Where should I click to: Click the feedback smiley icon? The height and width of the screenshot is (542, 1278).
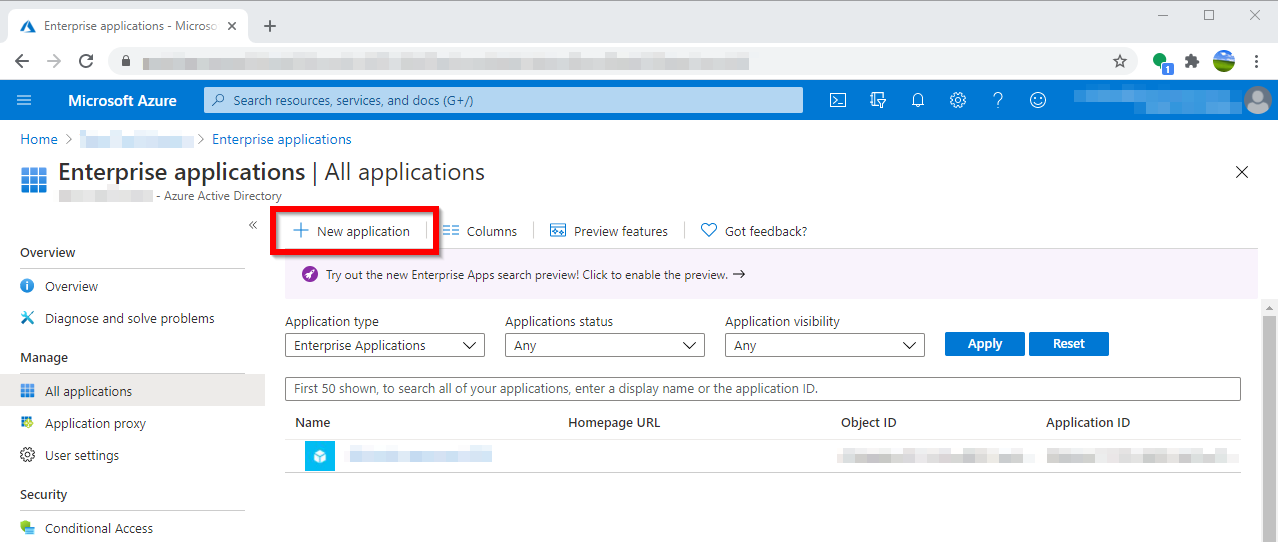pyautogui.click(x=1038, y=100)
